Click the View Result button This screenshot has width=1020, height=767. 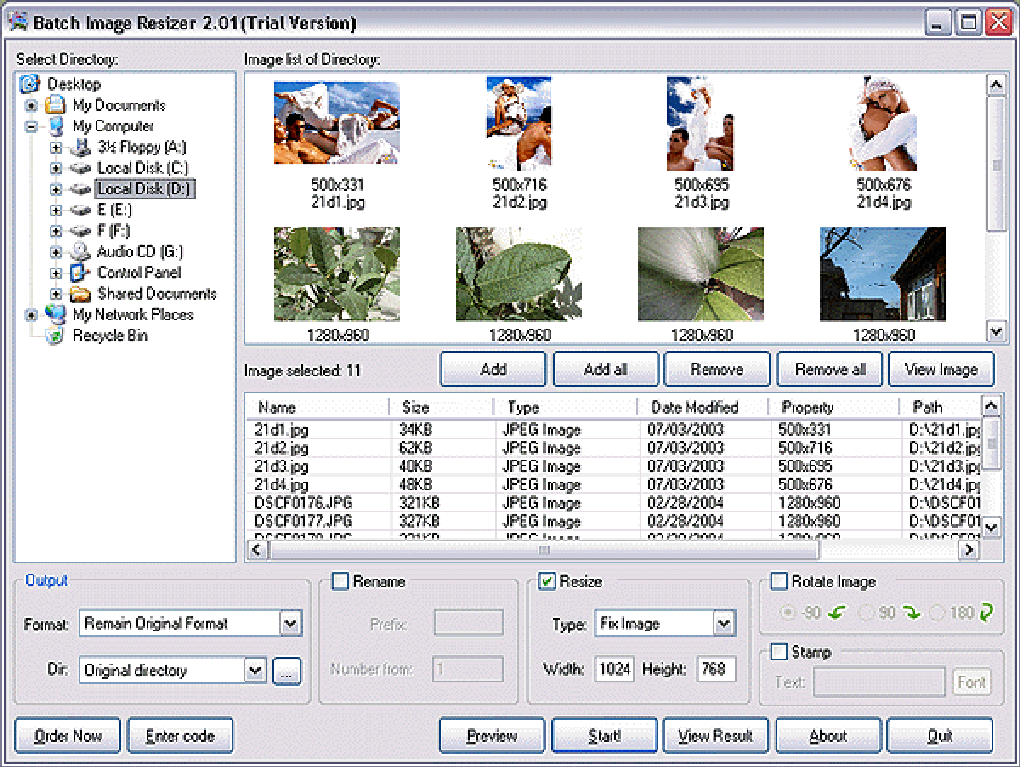[x=716, y=735]
